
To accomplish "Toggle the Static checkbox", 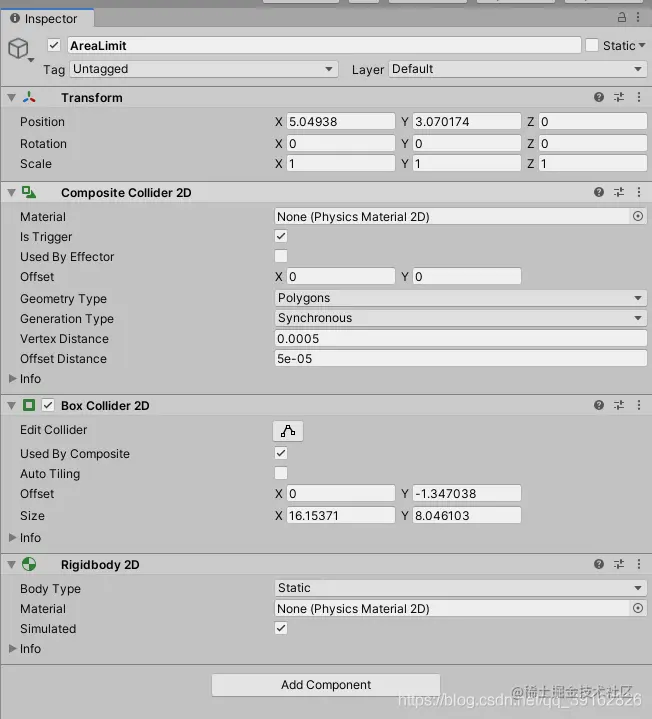I will click(x=592, y=45).
